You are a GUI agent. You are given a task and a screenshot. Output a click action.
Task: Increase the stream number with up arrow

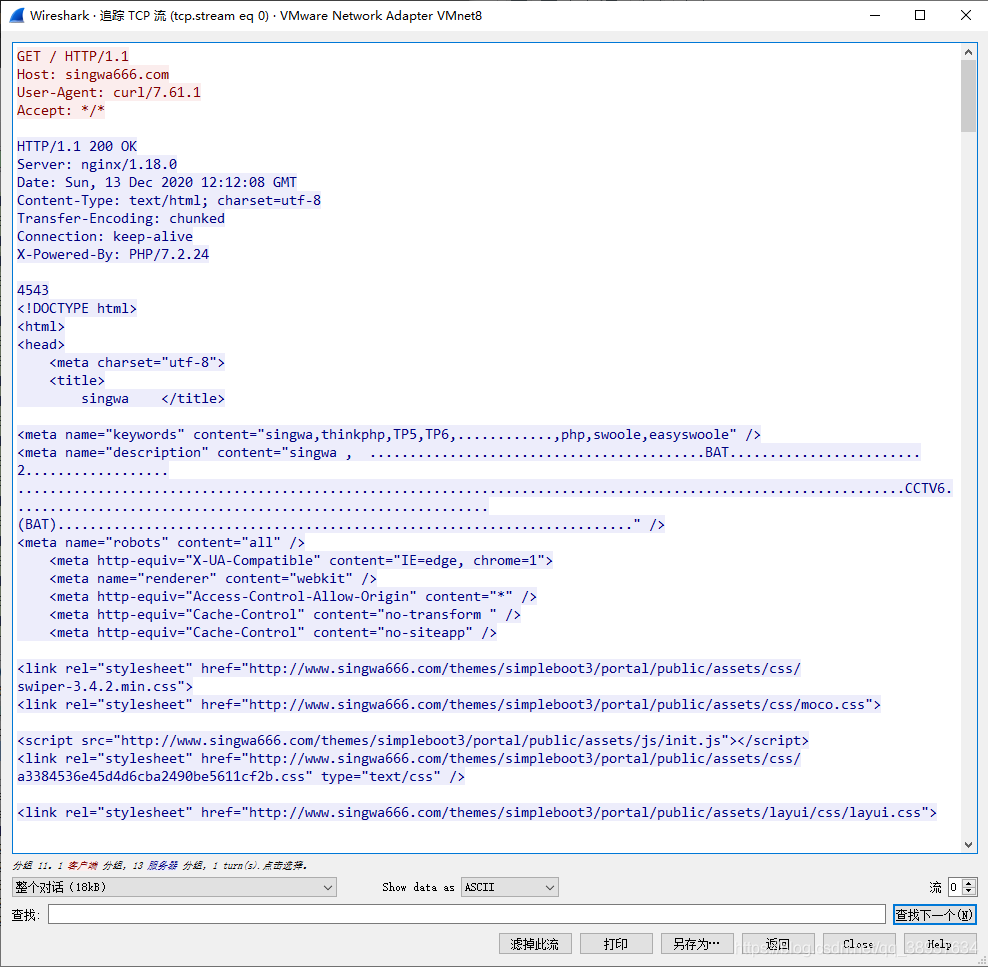click(969, 883)
